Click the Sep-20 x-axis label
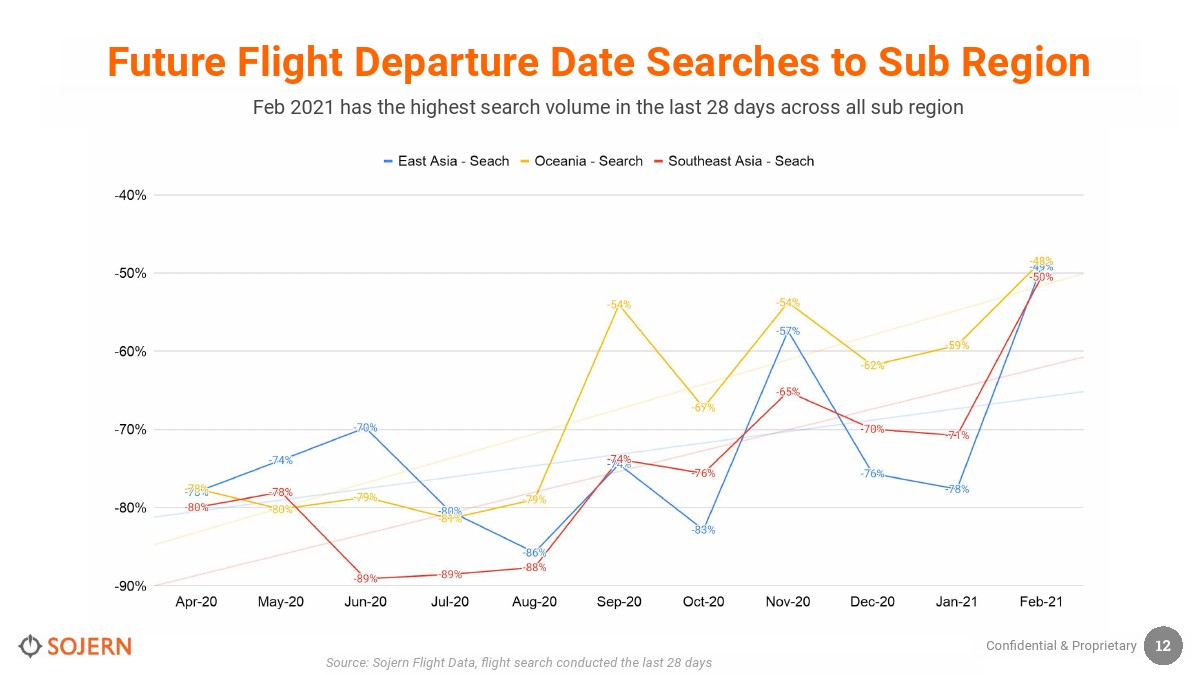The width and height of the screenshot is (1200, 675). (619, 602)
